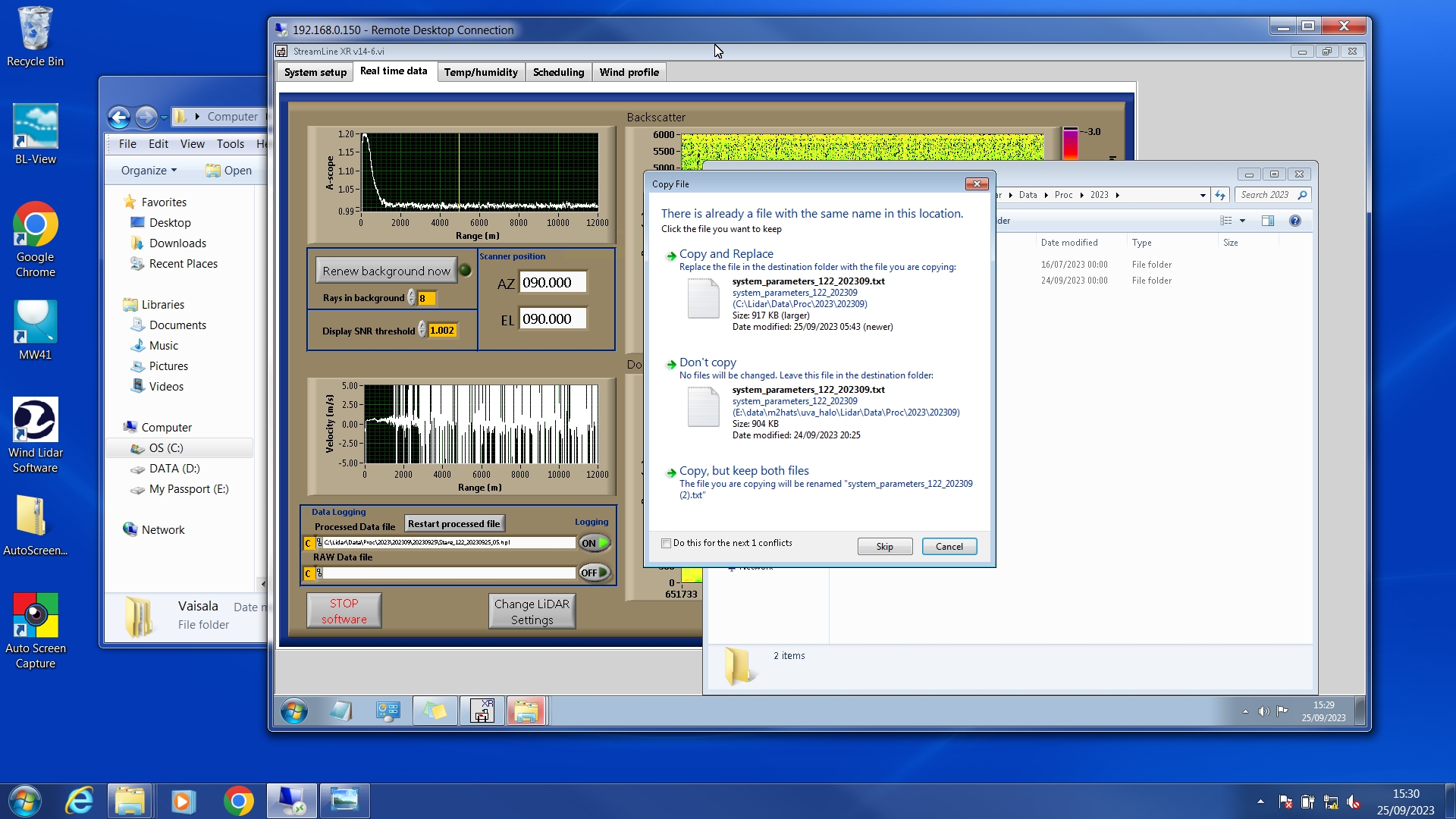The height and width of the screenshot is (819, 1456).
Task: Switch to Wind profile tab
Action: [629, 72]
